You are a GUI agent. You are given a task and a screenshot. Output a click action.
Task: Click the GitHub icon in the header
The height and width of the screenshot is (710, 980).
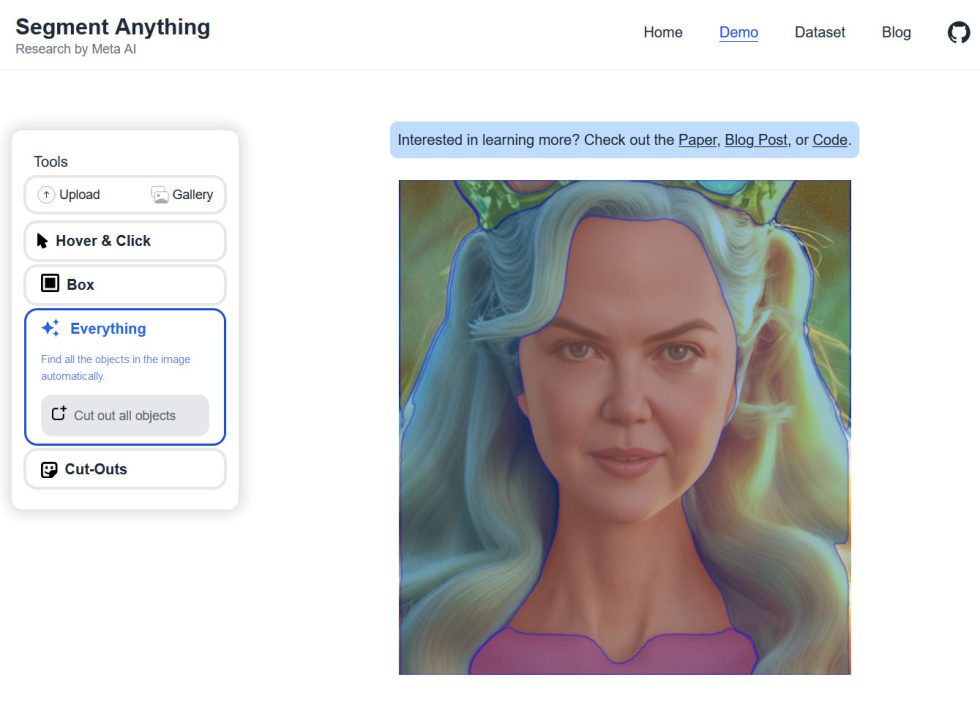957,32
